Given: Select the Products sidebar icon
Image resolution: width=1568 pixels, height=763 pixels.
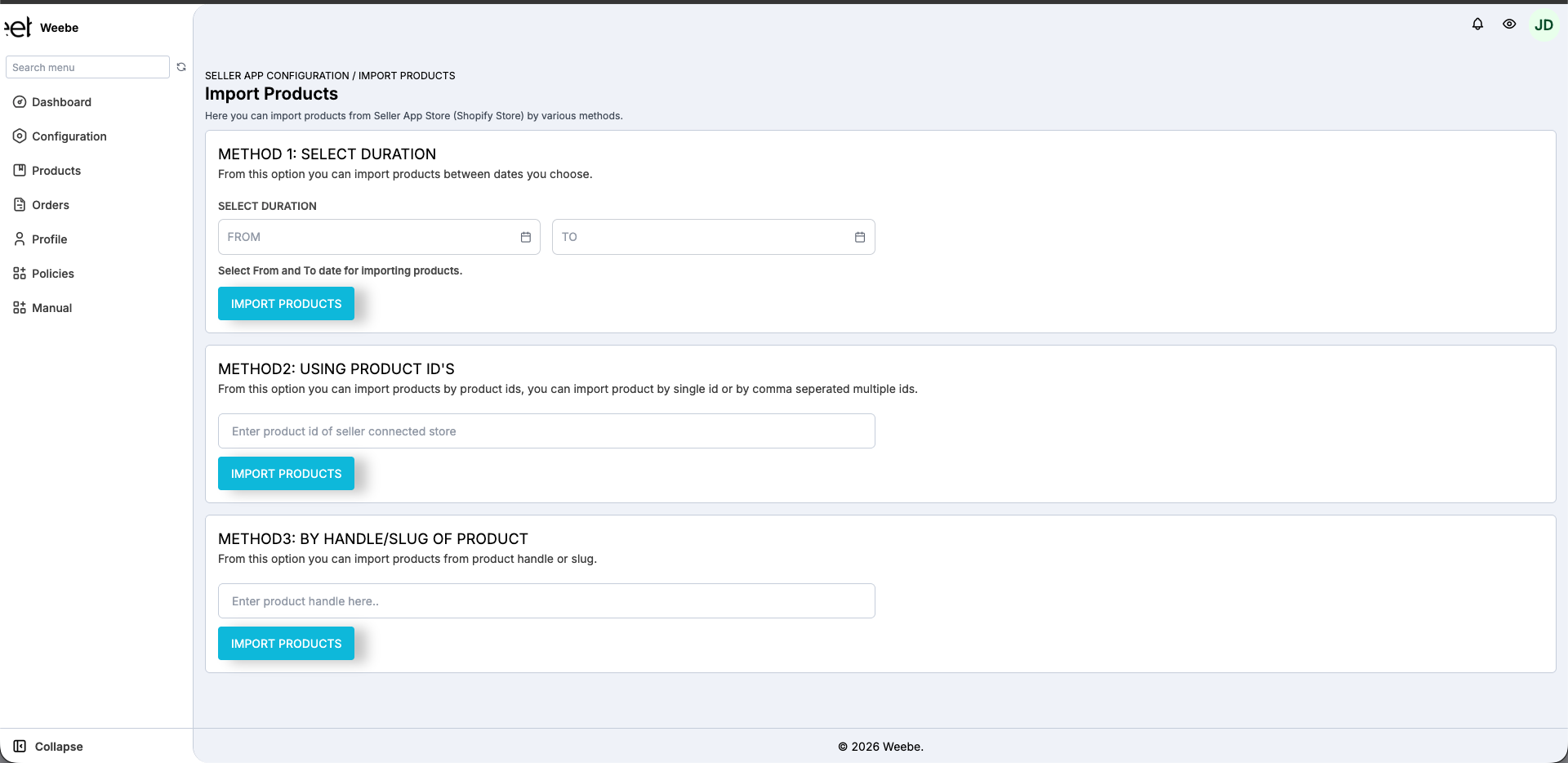Looking at the screenshot, I should 19,170.
